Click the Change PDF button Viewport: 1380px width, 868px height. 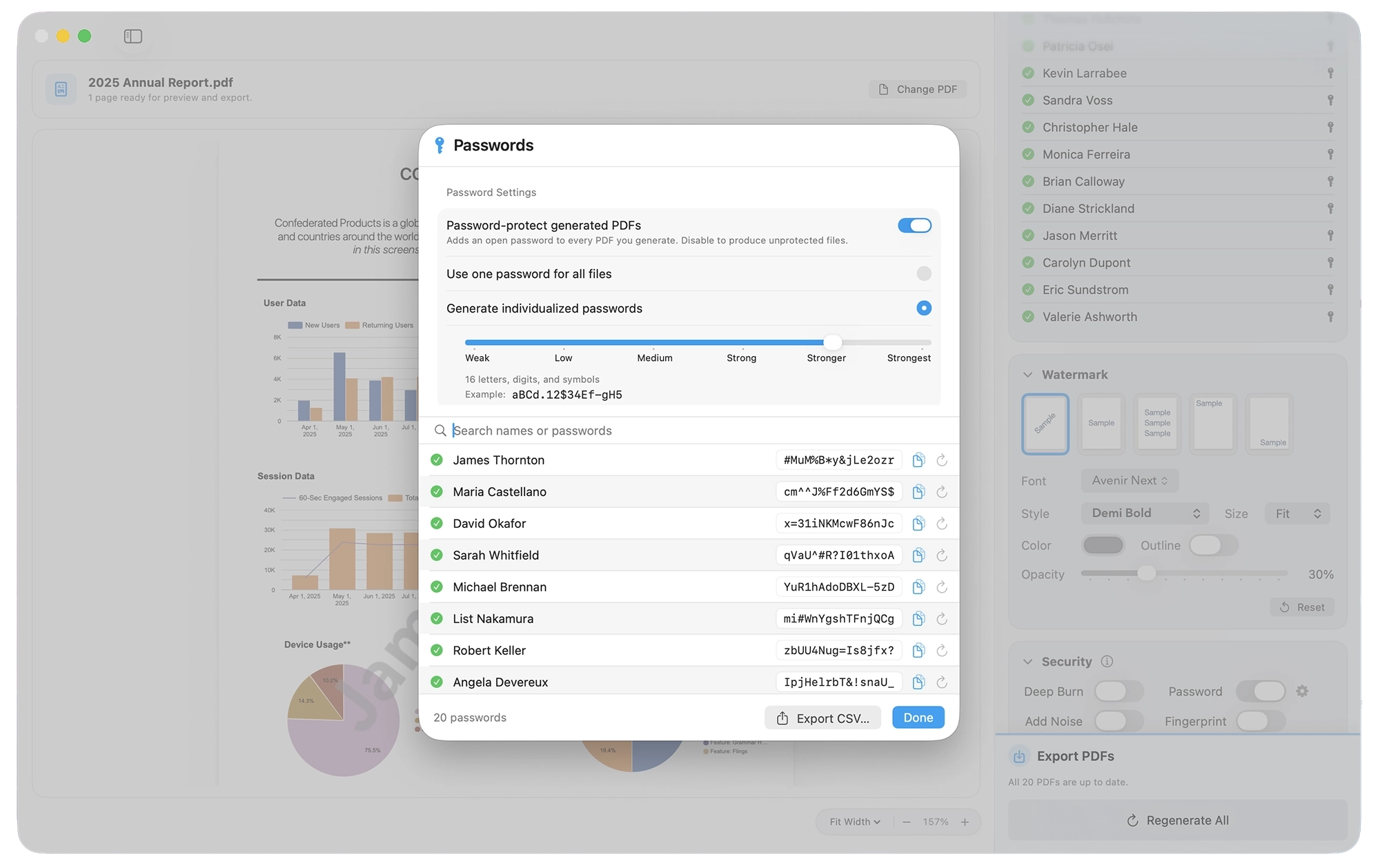(918, 90)
